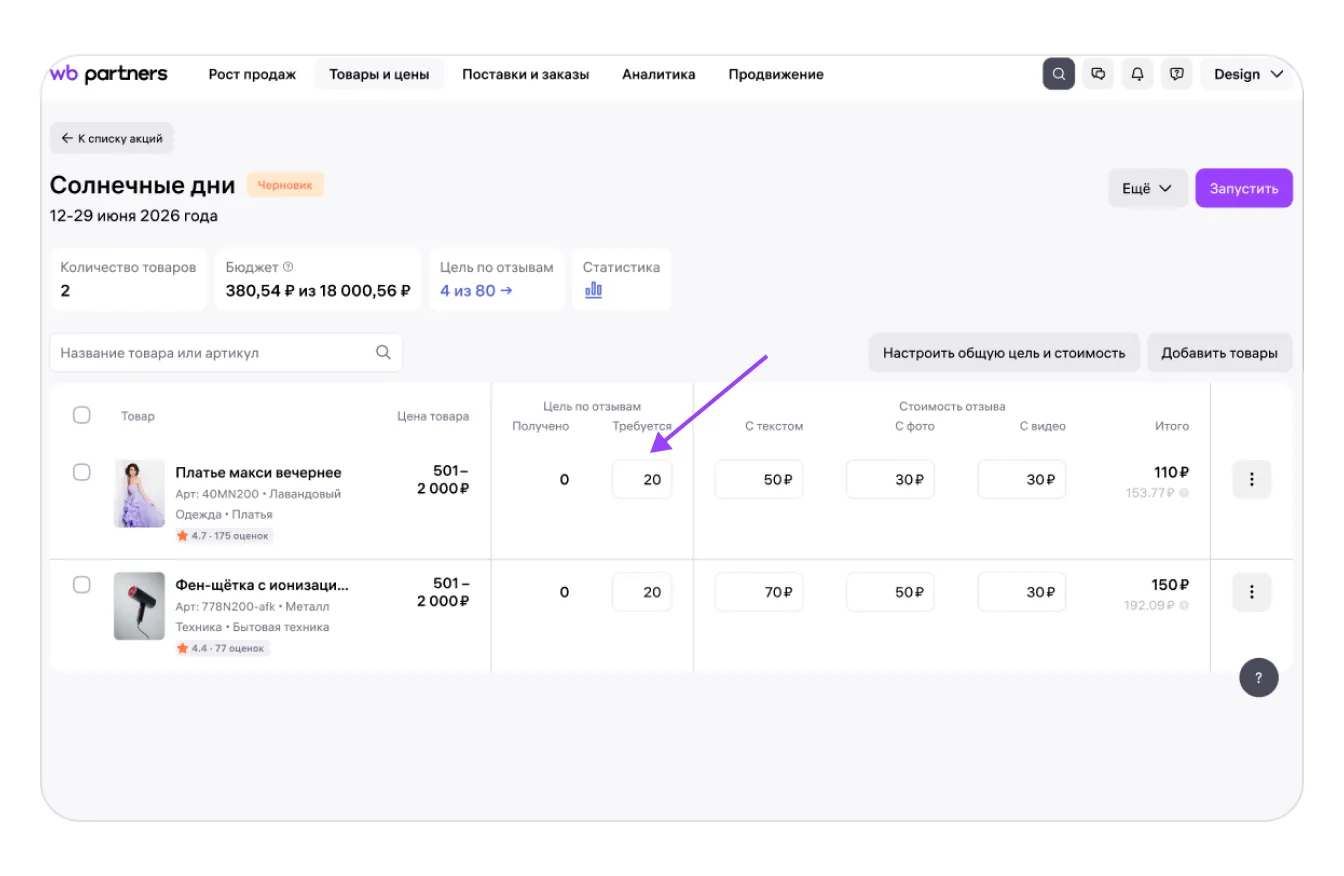Click the 70 ₽ text review price for Фен-щётка
The image size is (1344, 876).
759,592
